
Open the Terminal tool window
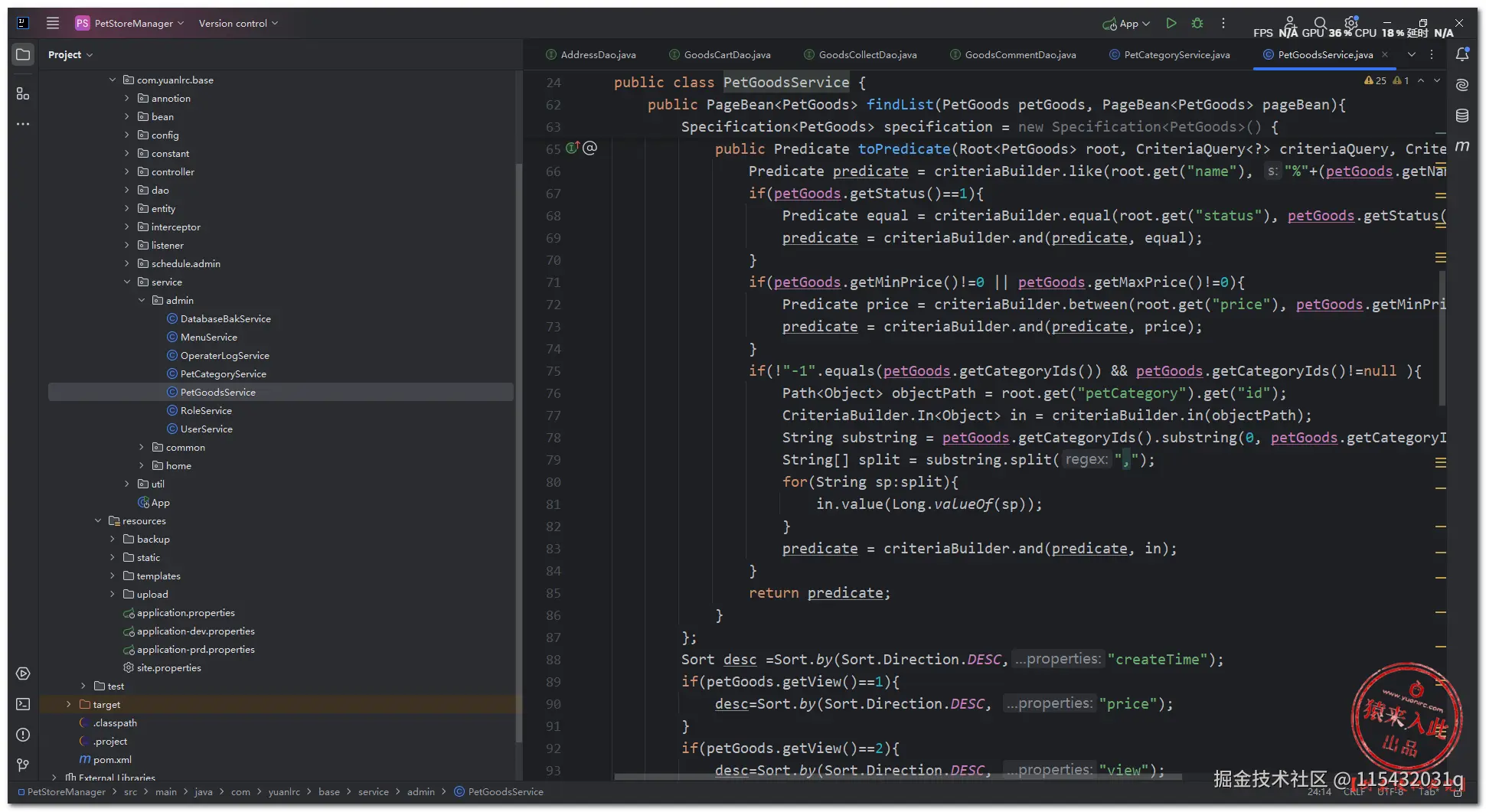23,704
